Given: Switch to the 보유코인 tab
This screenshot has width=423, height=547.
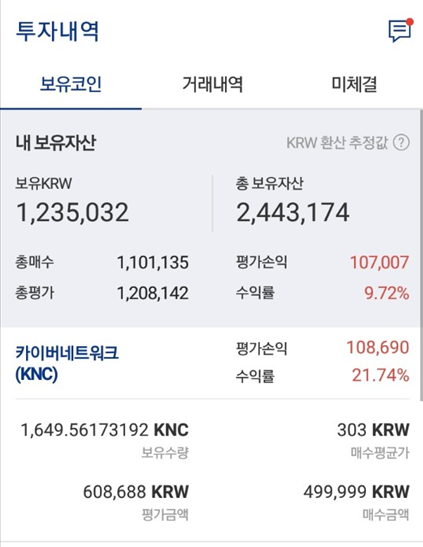Looking at the screenshot, I should [x=71, y=84].
